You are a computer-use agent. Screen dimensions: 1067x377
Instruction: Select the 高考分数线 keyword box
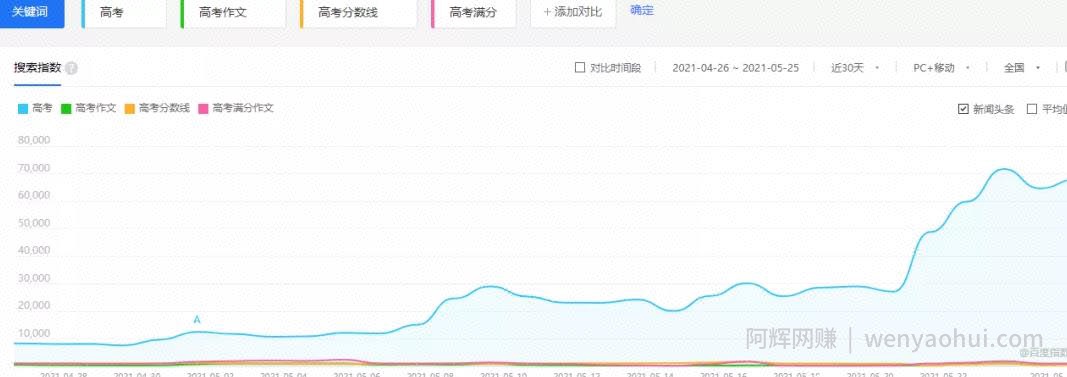pyautogui.click(x=358, y=12)
